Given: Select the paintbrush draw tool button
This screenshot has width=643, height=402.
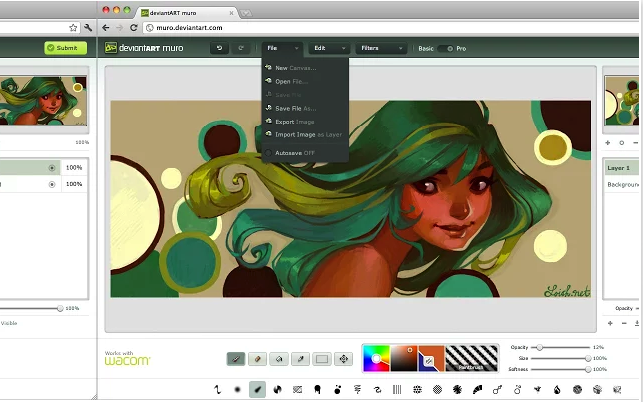Looking at the screenshot, I should pyautogui.click(x=236, y=359).
